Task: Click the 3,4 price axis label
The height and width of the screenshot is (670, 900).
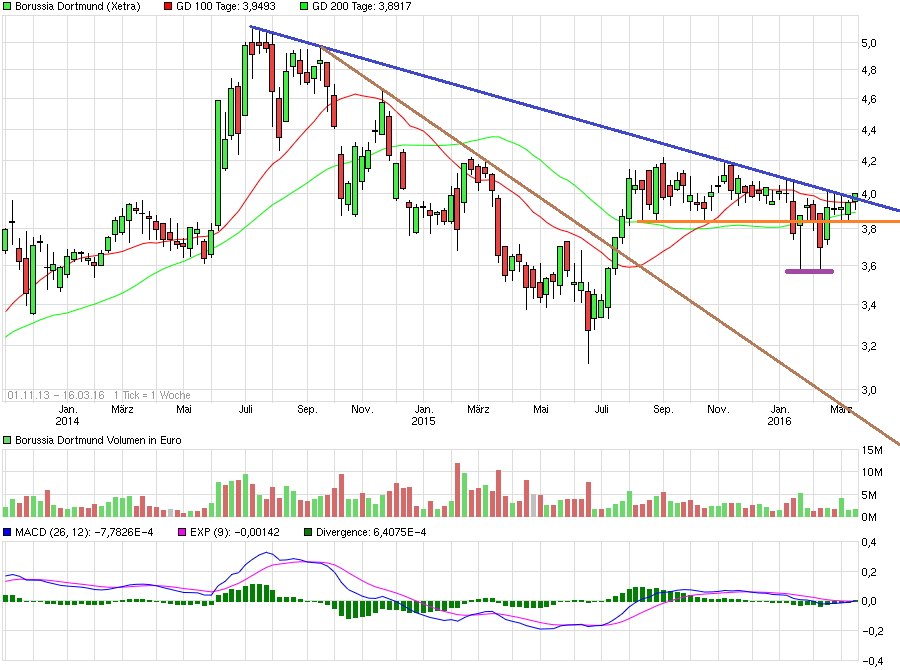Action: click(869, 305)
